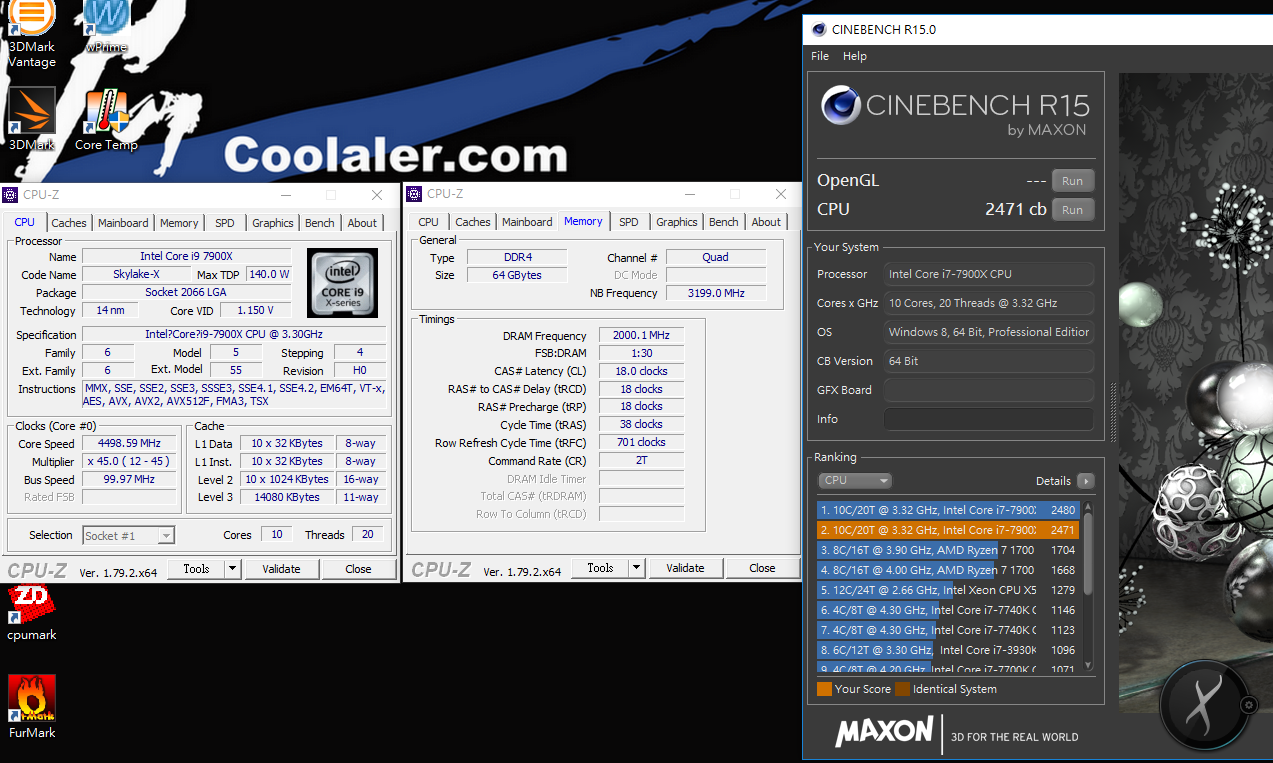Image resolution: width=1273 pixels, height=763 pixels.
Task: Open the CPU ranking type dropdown
Action: [x=855, y=481]
